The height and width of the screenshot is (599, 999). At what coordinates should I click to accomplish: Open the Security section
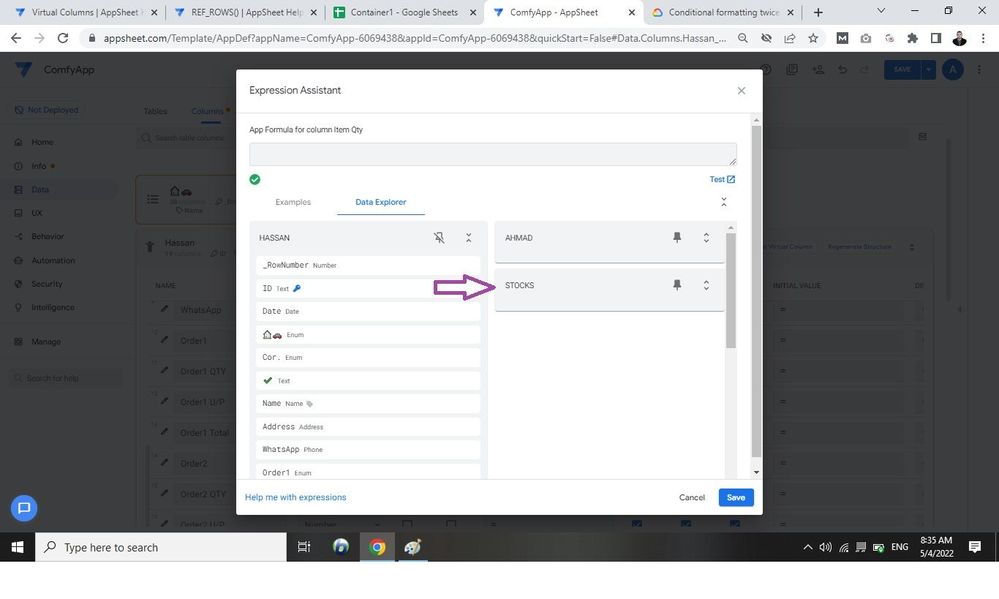coord(47,284)
